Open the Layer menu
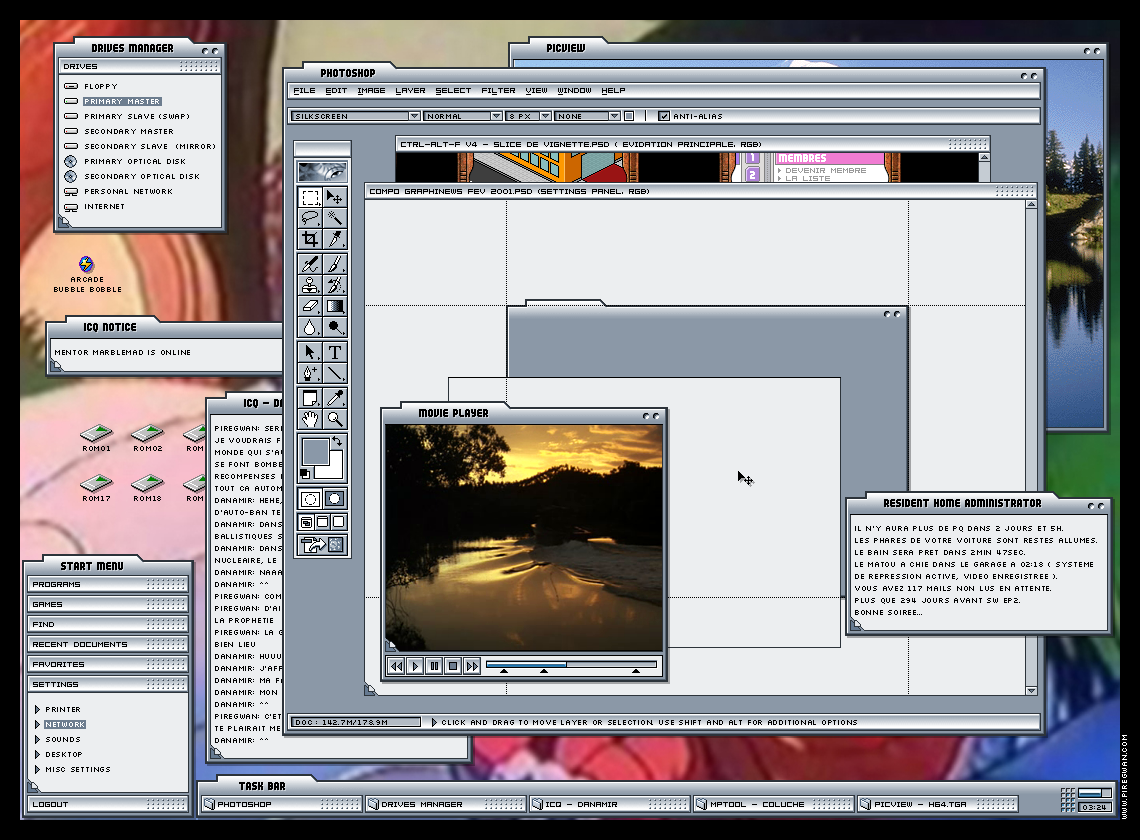Image resolution: width=1140 pixels, height=840 pixels. (410, 90)
